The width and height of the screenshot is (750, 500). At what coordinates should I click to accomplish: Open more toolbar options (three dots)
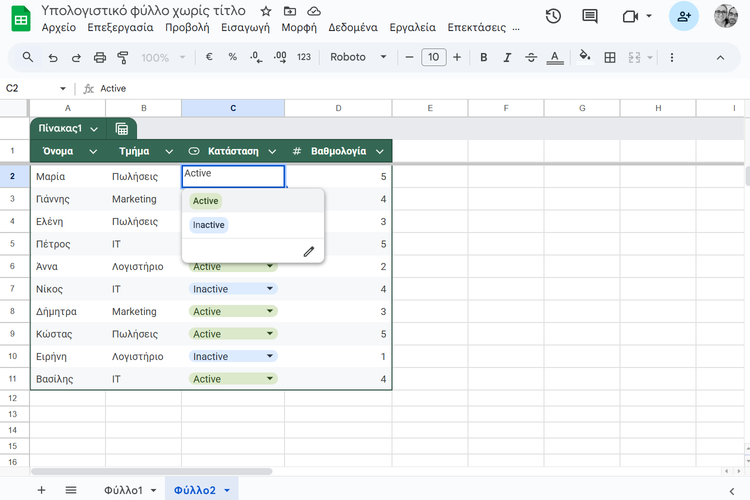click(672, 57)
